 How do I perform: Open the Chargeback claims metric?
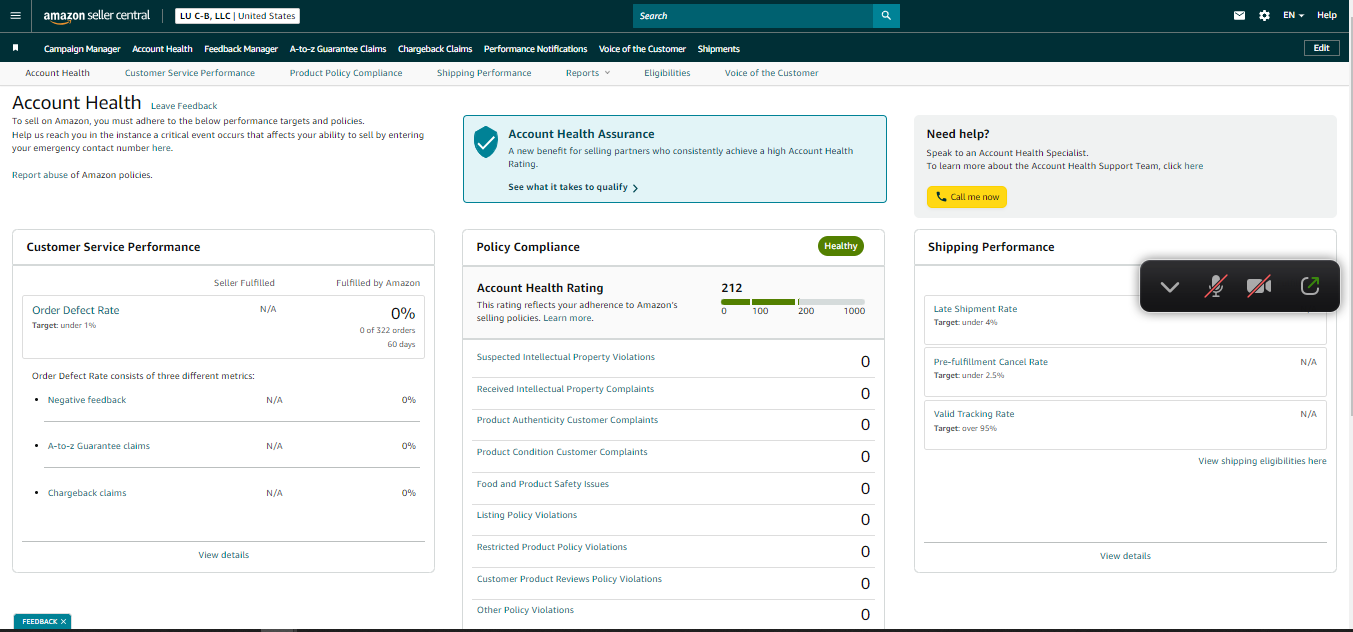click(x=87, y=493)
